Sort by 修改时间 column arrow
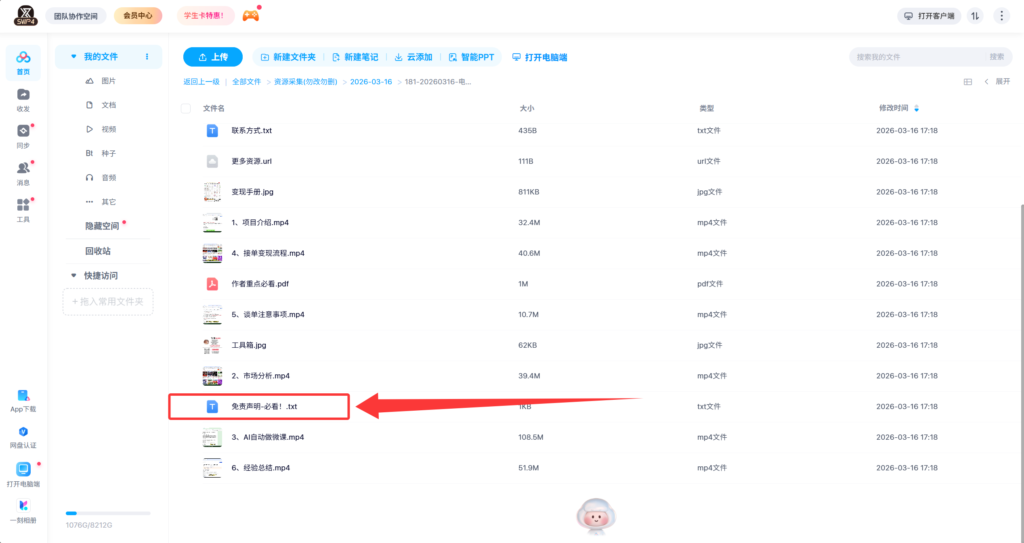The height and width of the screenshot is (543, 1024). pos(917,107)
